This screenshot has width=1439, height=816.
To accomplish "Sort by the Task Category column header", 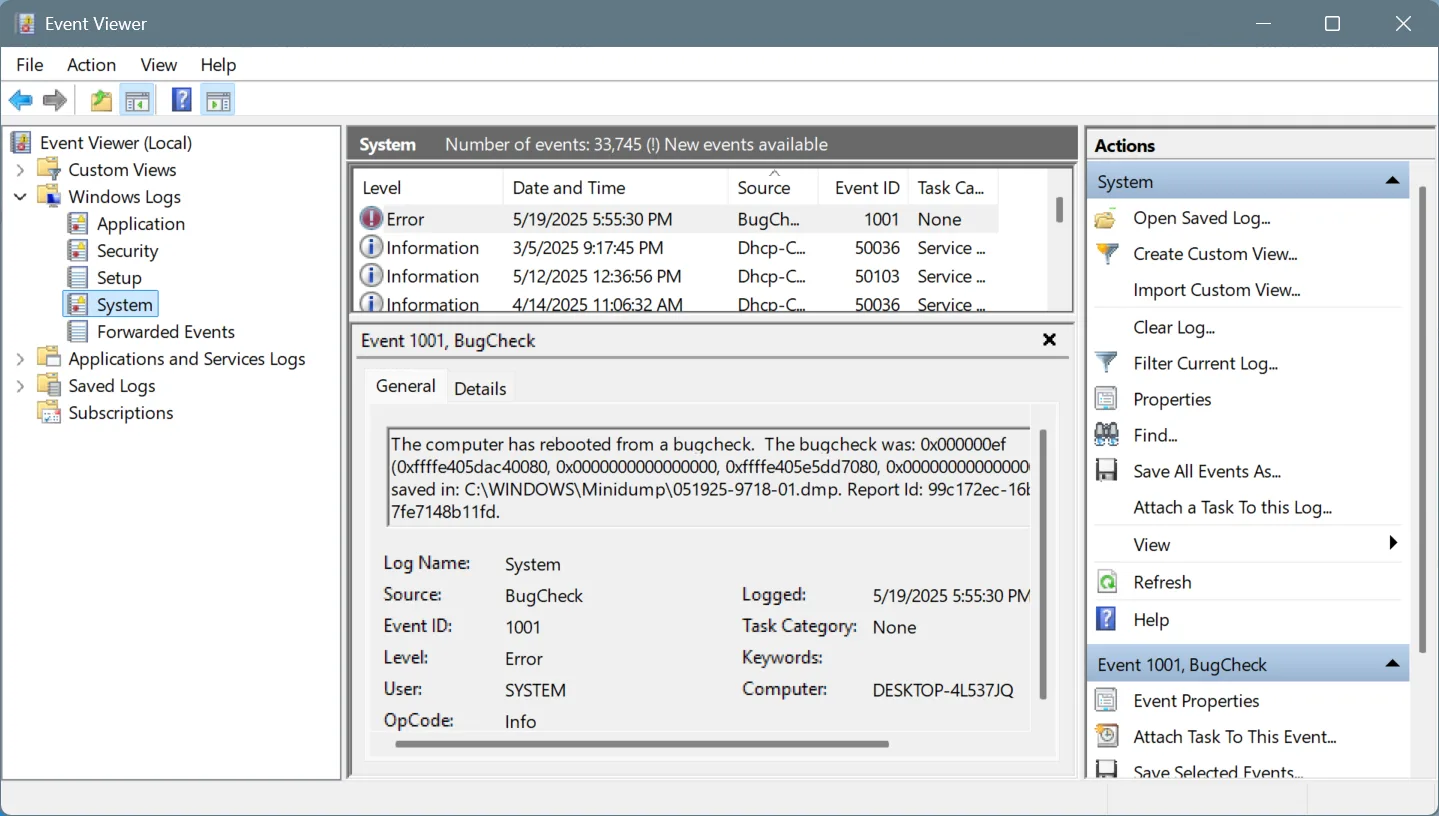I will (x=953, y=187).
